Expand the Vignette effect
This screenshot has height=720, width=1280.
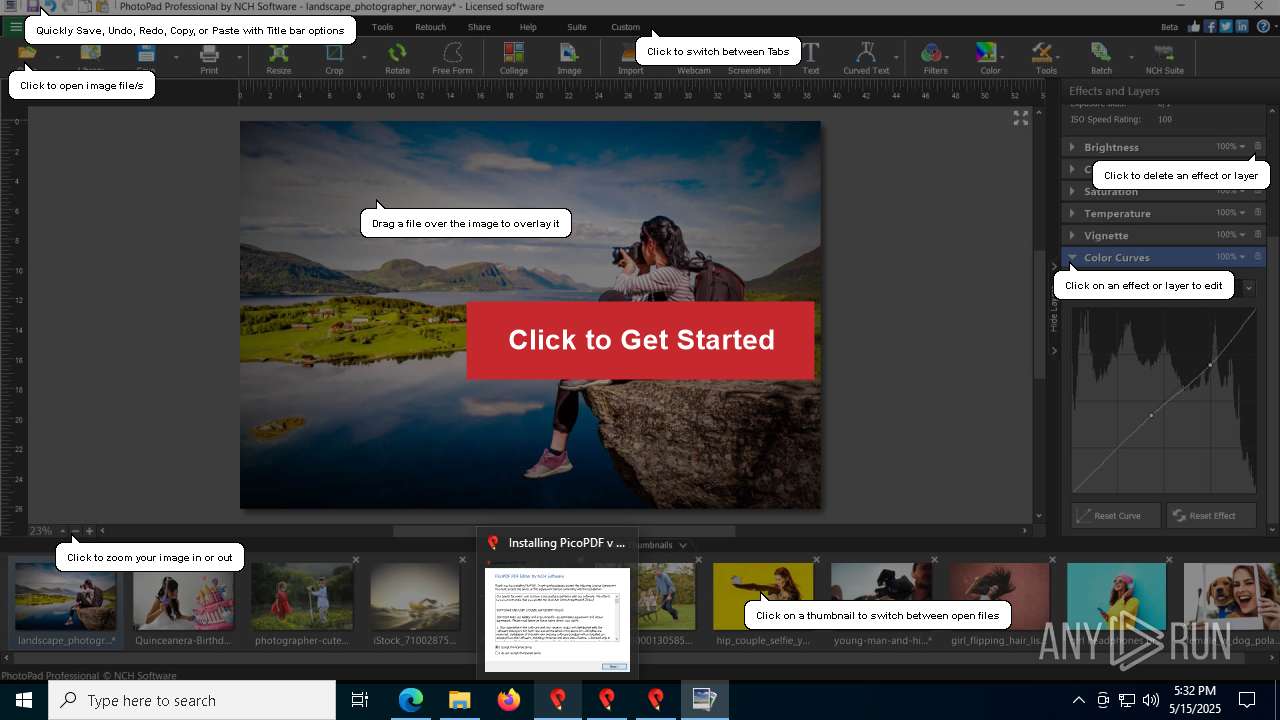(x=1072, y=235)
